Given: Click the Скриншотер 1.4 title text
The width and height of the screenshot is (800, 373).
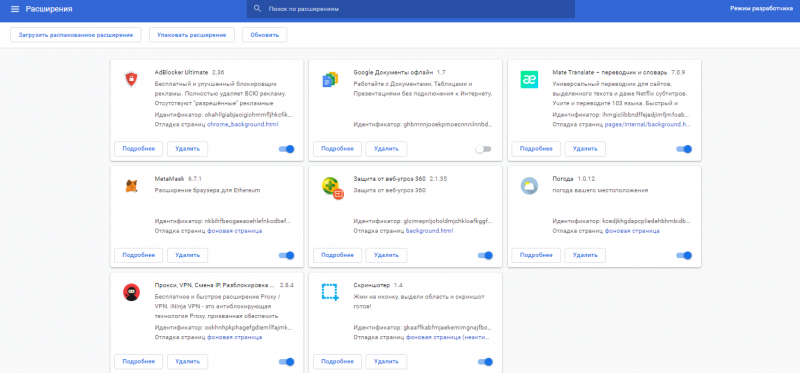Looking at the screenshot, I should click(x=378, y=285).
